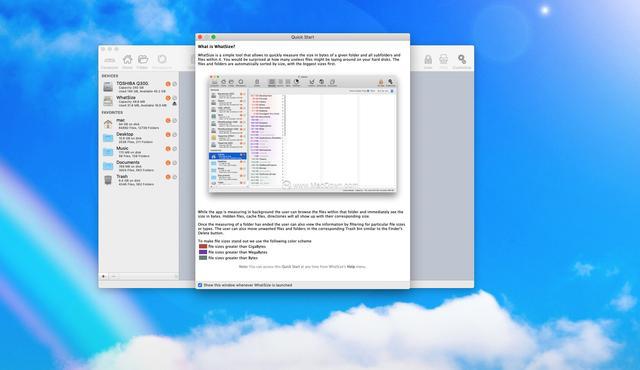Click the Remeasure circular arrow toolbar icon
This screenshot has height=370, width=640.
click(x=162, y=59)
